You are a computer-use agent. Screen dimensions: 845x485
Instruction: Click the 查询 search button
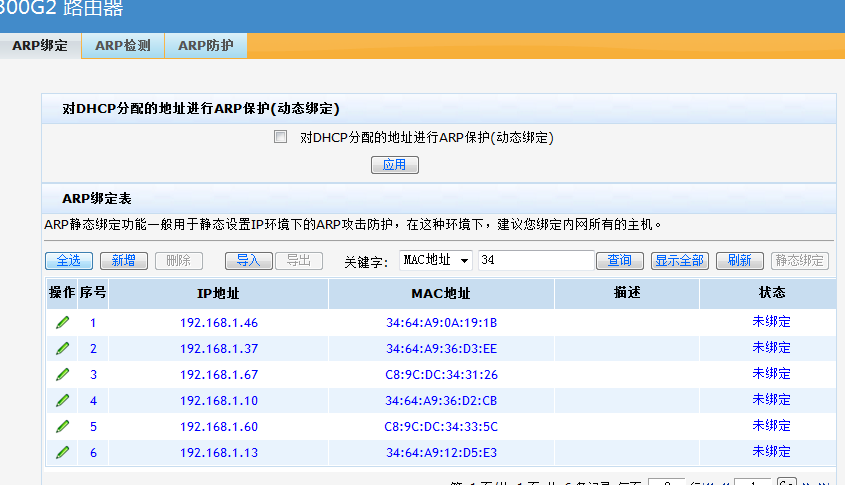[620, 260]
